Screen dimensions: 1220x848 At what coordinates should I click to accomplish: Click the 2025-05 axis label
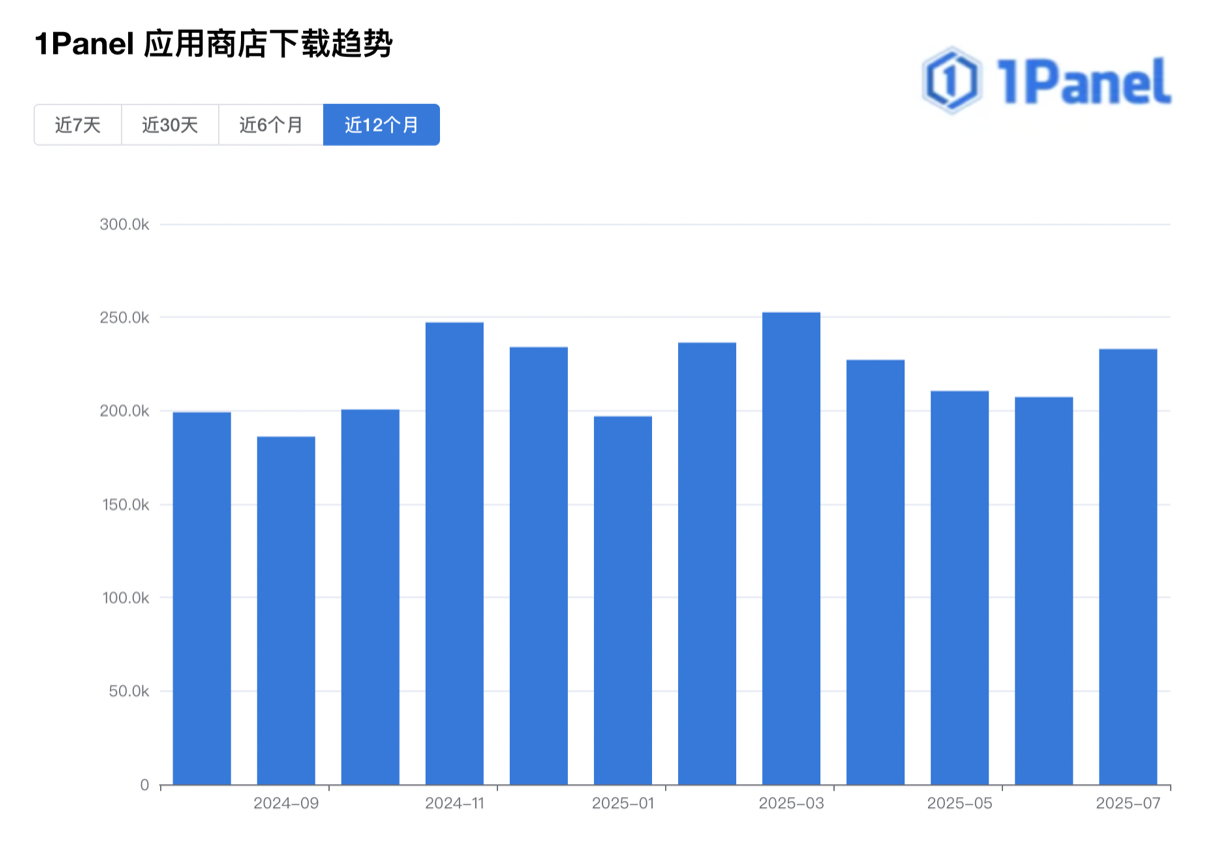pyautogui.click(x=960, y=804)
